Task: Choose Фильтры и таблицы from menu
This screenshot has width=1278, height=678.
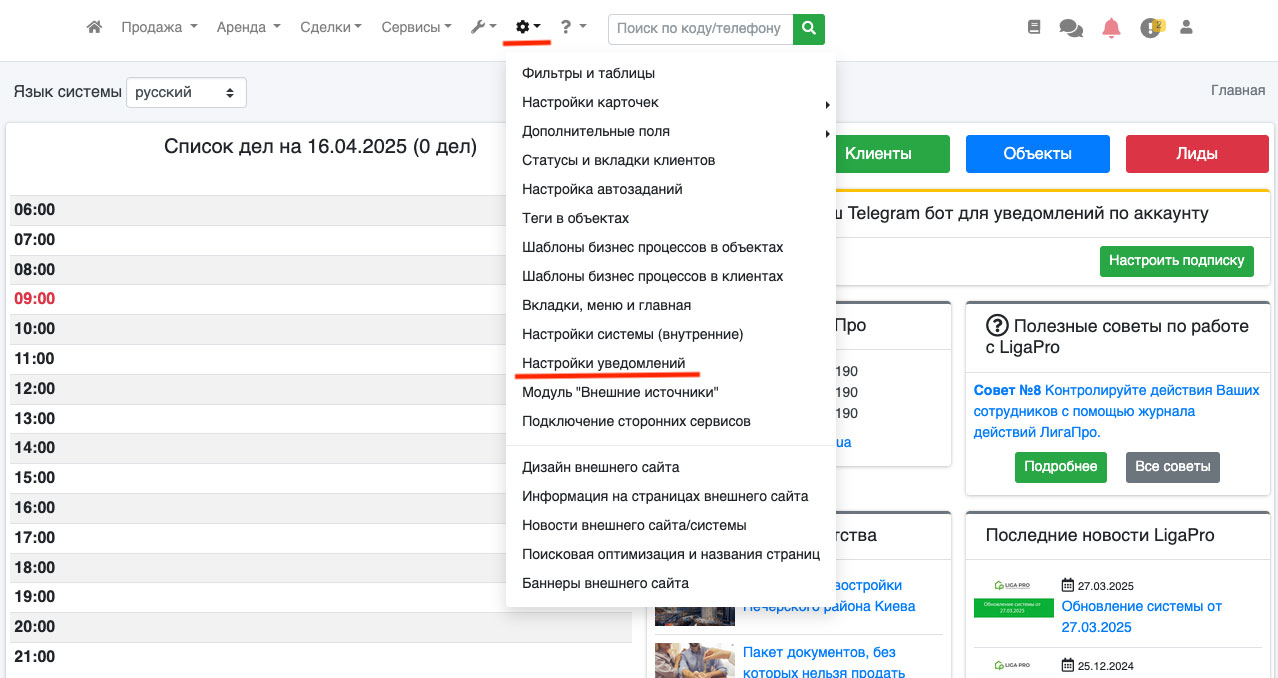Action: pyautogui.click(x=588, y=73)
